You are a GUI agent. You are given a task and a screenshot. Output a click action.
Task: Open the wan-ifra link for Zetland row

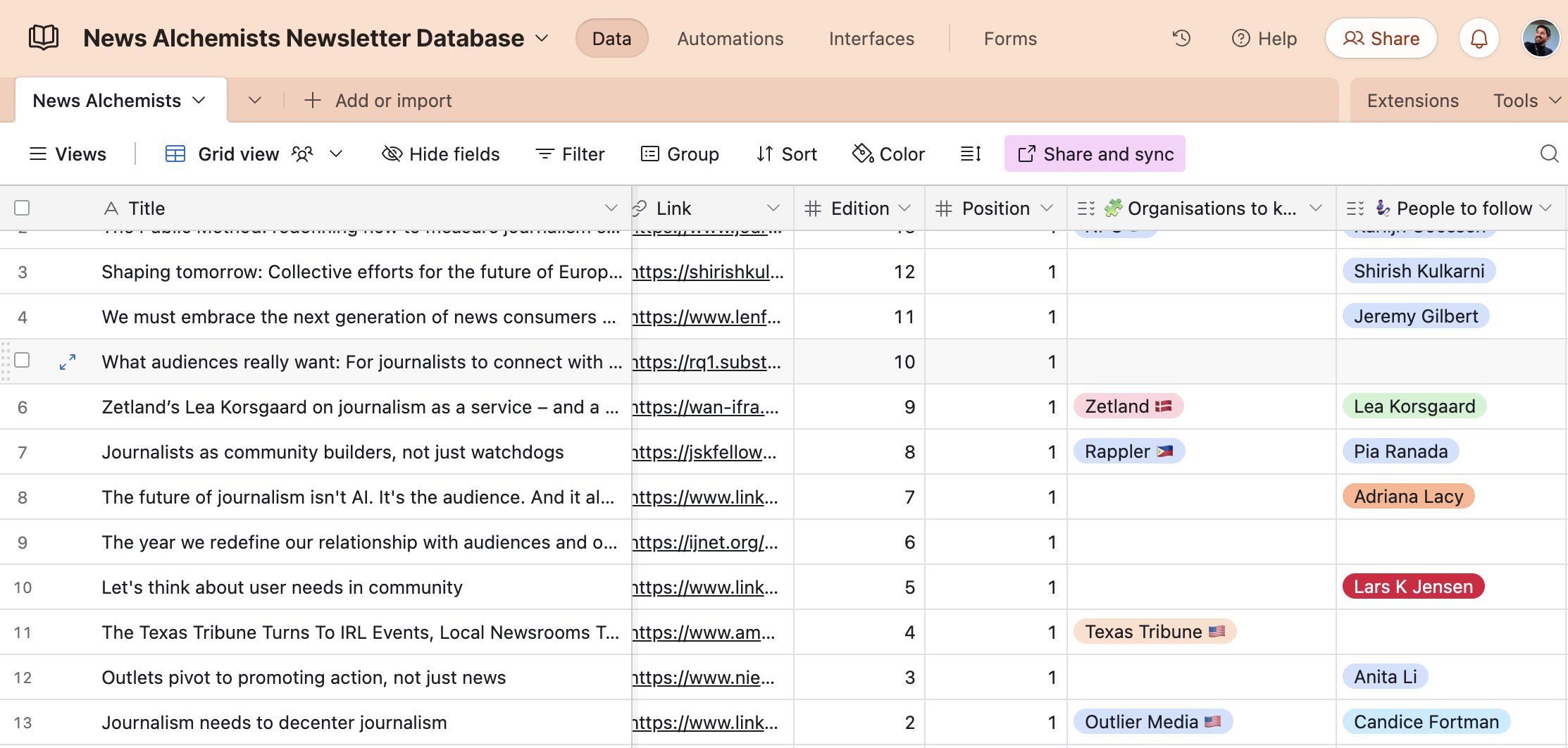coord(707,407)
